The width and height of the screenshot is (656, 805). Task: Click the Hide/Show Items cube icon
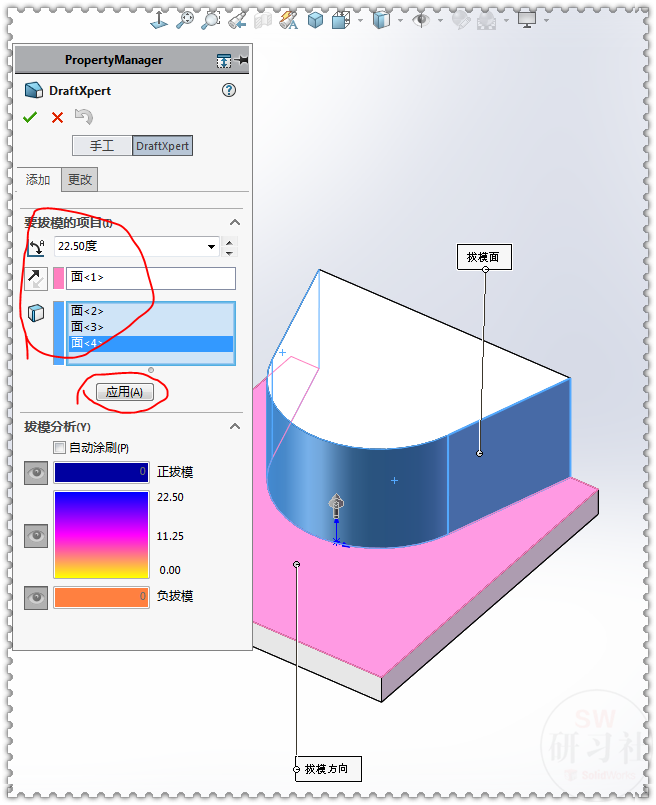381,20
